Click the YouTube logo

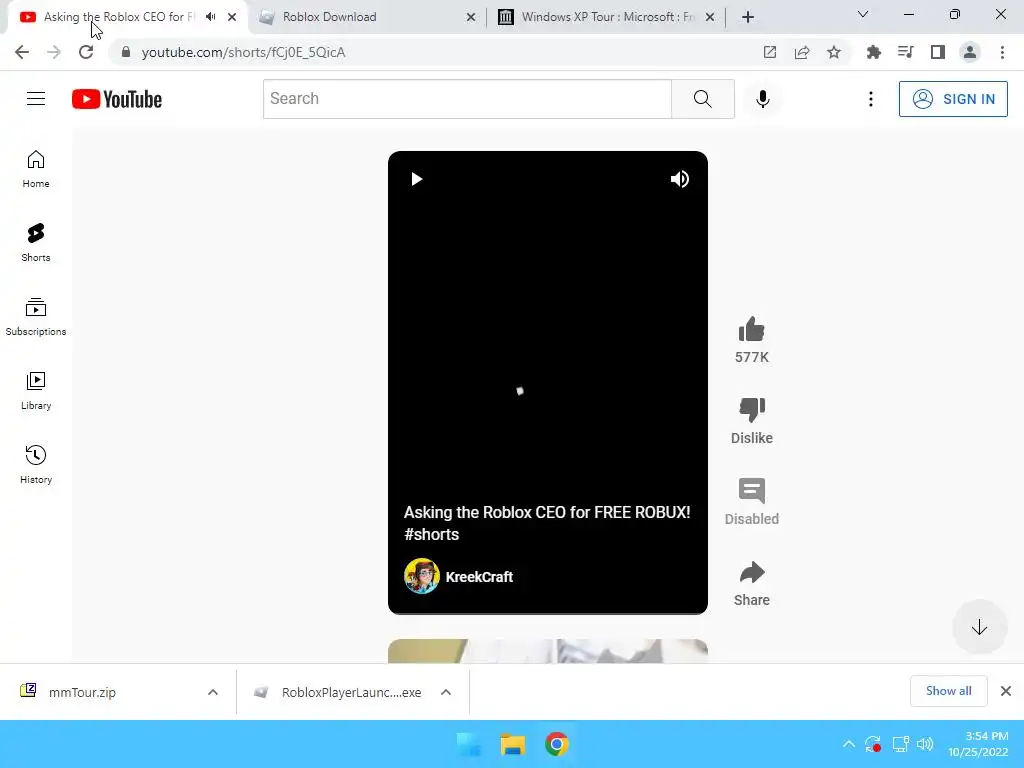[x=117, y=99]
